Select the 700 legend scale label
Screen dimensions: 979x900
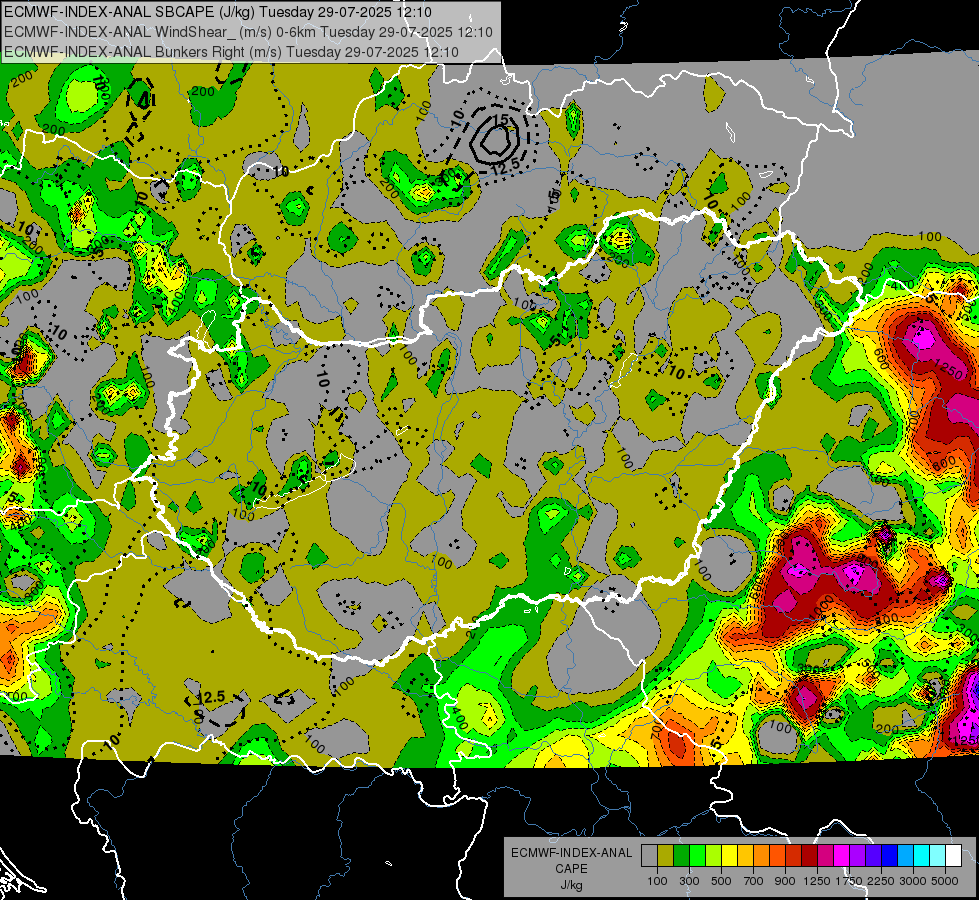coord(754,881)
